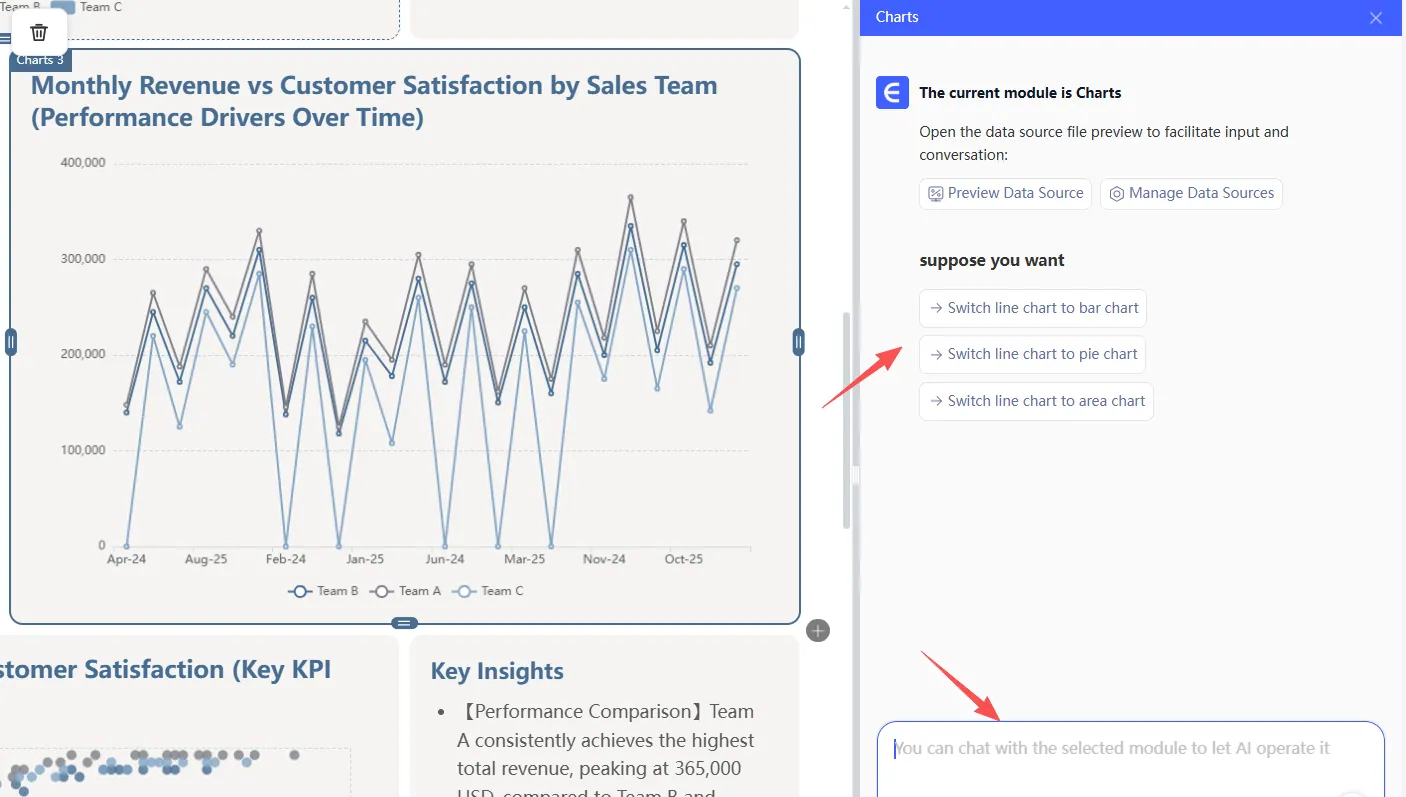This screenshot has width=1406, height=797.
Task: Click the bottom resize handle of chart
Action: click(x=404, y=623)
